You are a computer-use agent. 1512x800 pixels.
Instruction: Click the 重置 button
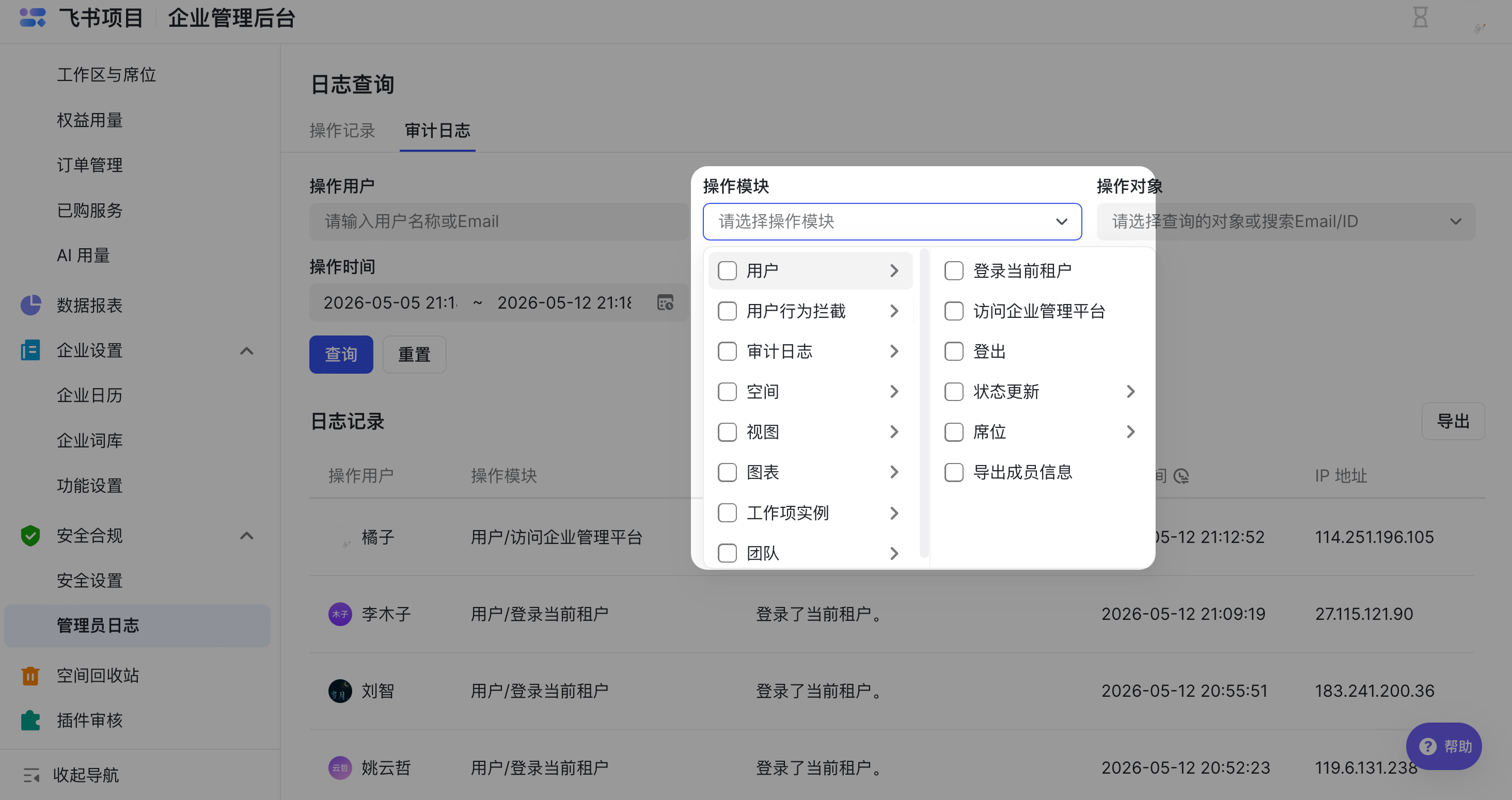pos(414,354)
